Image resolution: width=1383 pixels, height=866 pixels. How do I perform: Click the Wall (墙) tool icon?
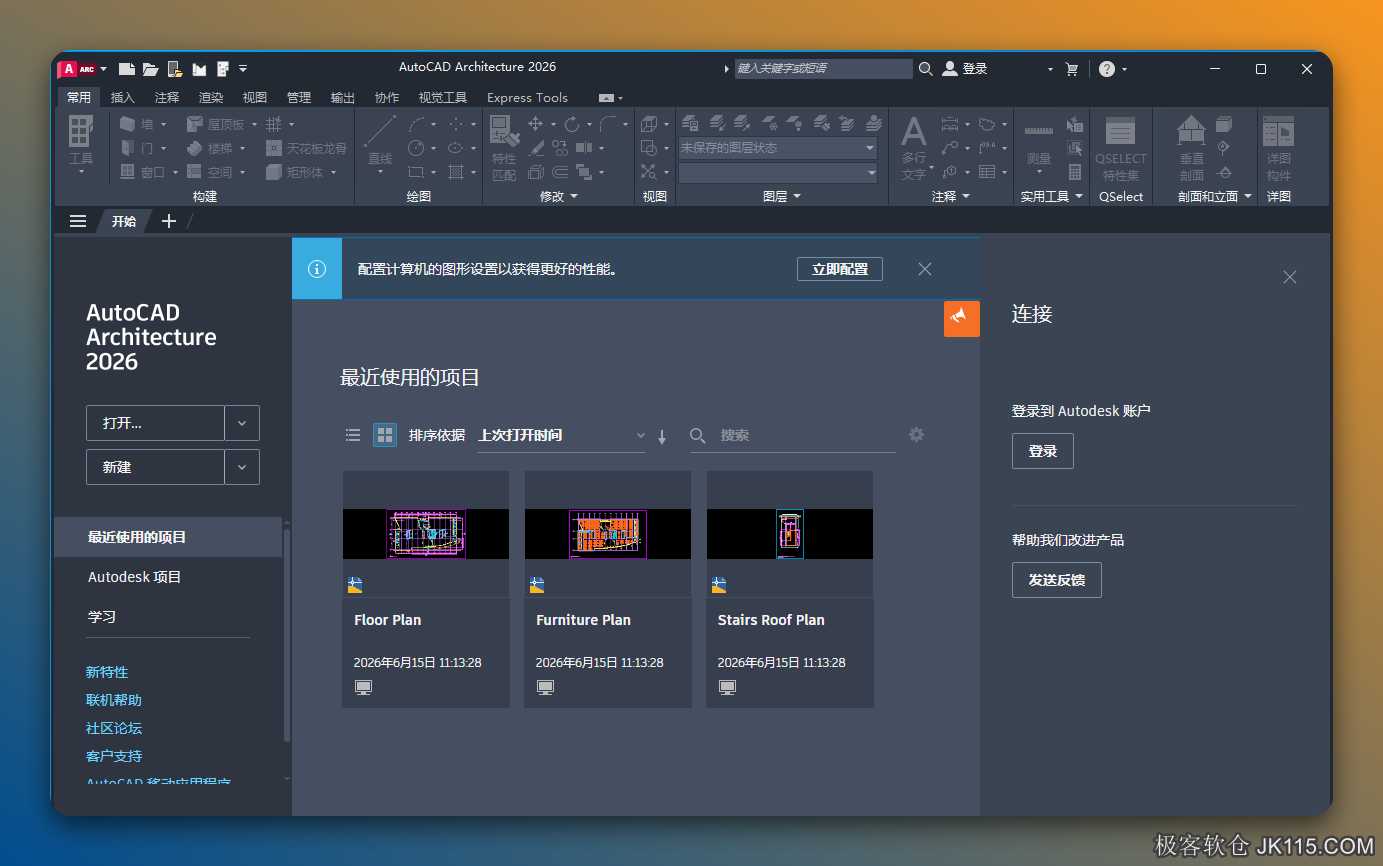[x=128, y=124]
